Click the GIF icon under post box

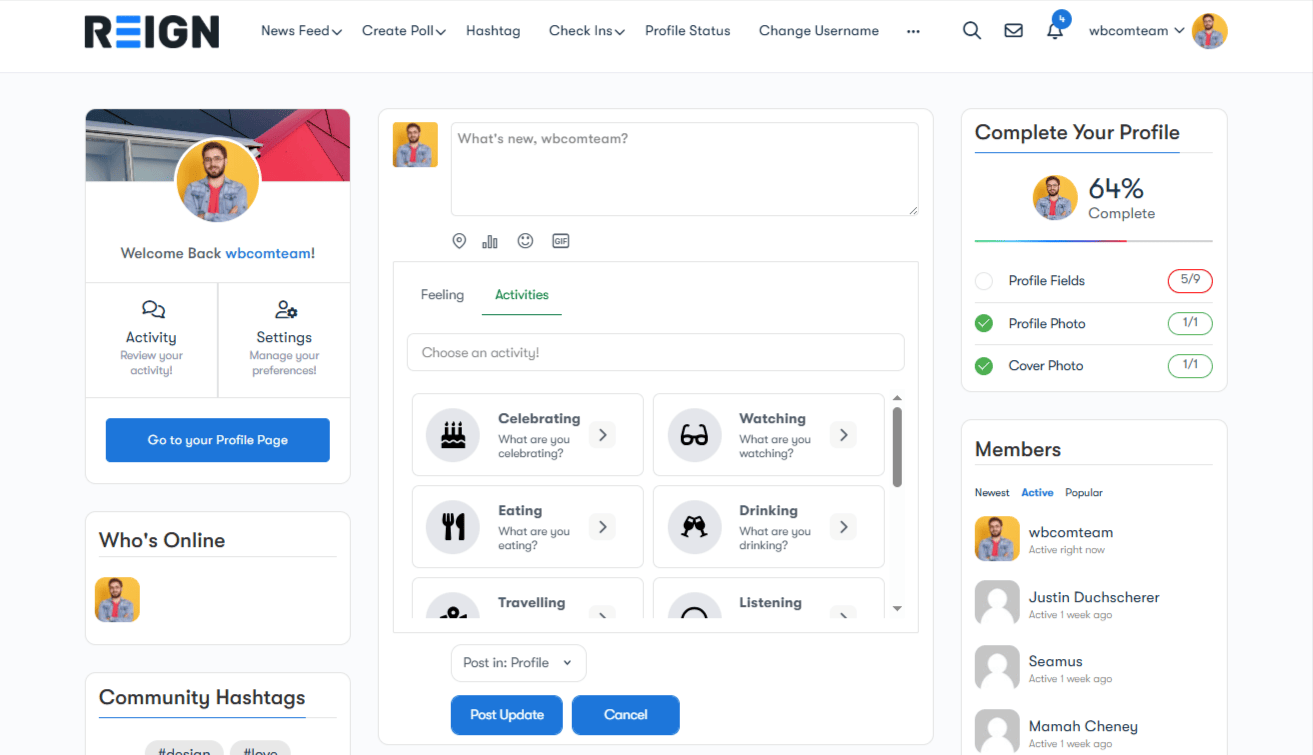[561, 241]
